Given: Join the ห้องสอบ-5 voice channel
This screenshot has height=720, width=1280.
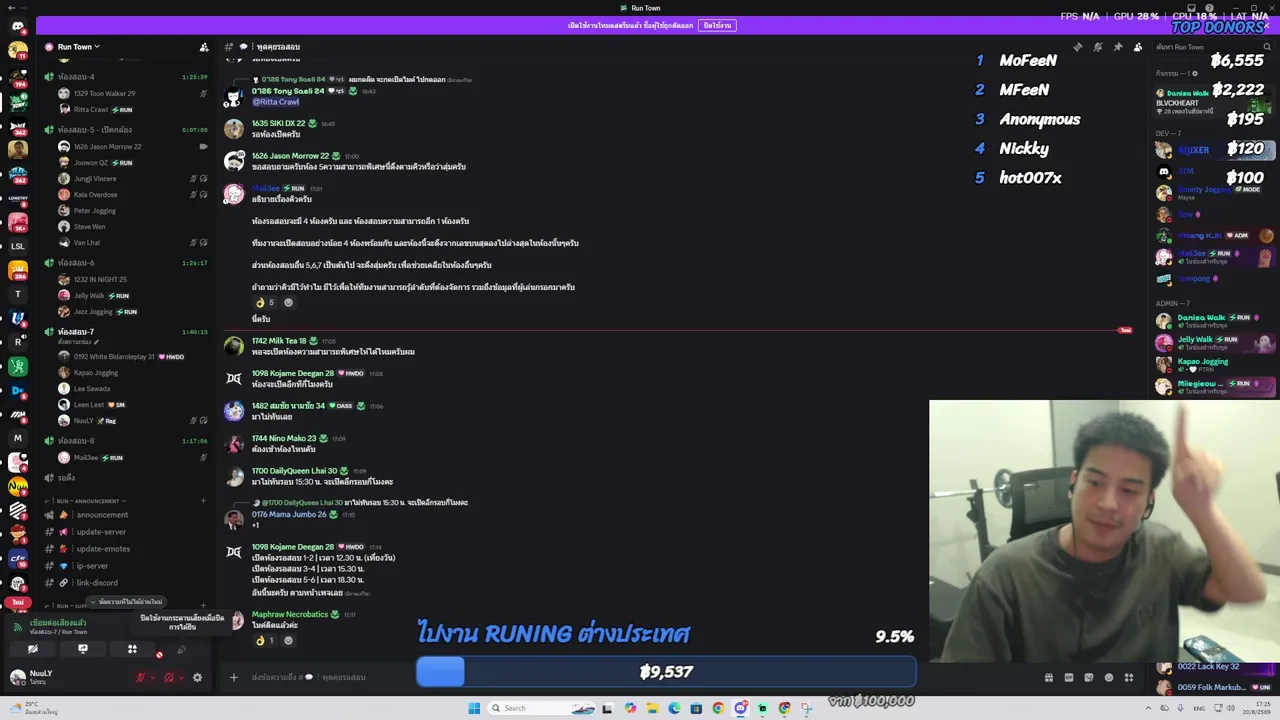Looking at the screenshot, I should pos(126,130).
